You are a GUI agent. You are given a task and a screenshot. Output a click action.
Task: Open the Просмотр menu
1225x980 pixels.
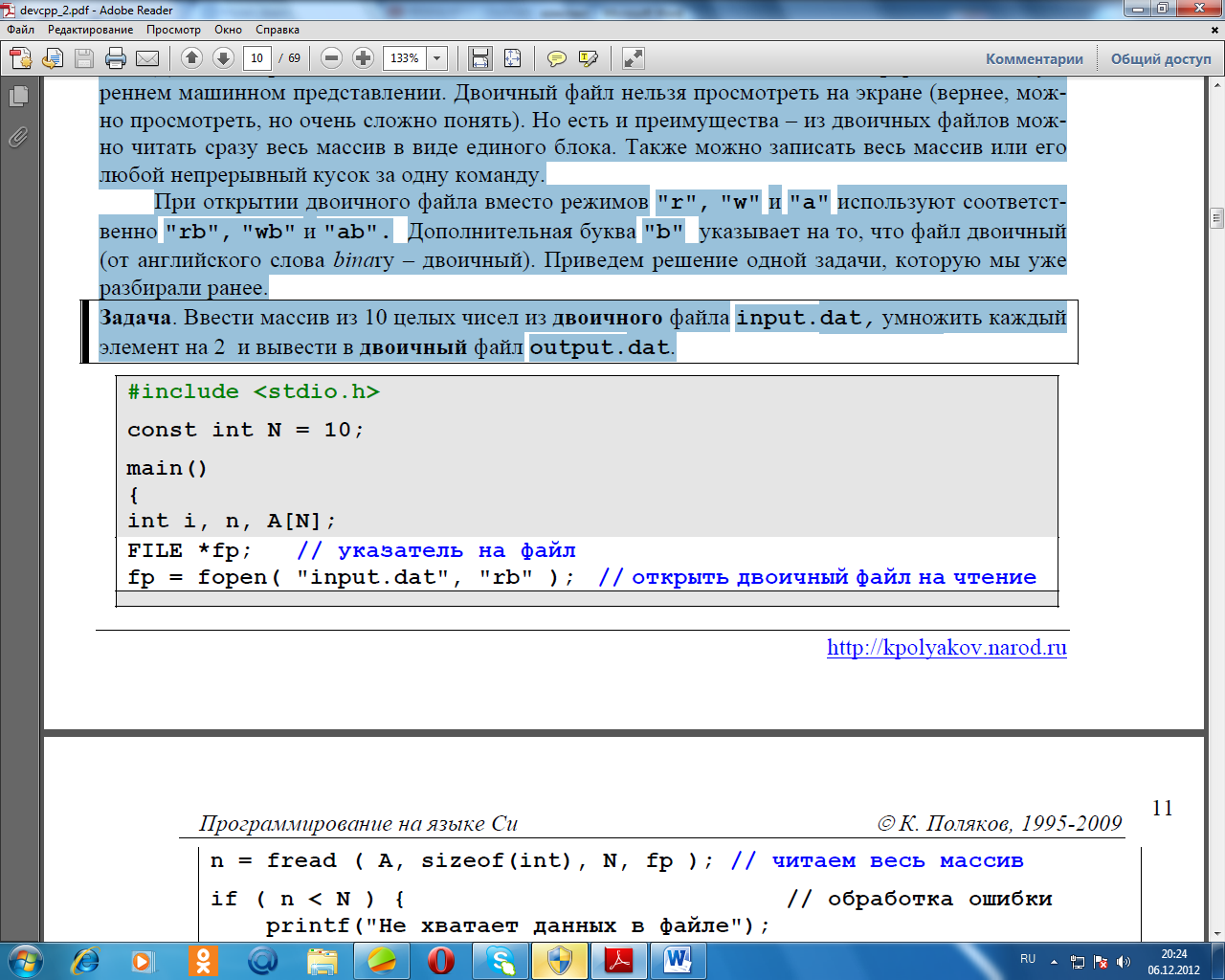[173, 30]
